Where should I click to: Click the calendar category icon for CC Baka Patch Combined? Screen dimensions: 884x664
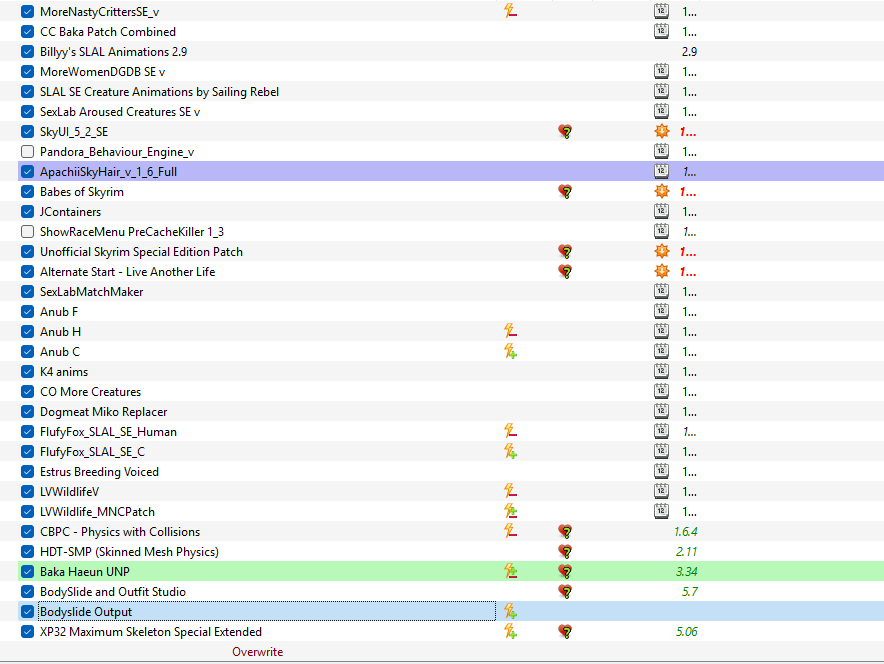pyautogui.click(x=661, y=31)
